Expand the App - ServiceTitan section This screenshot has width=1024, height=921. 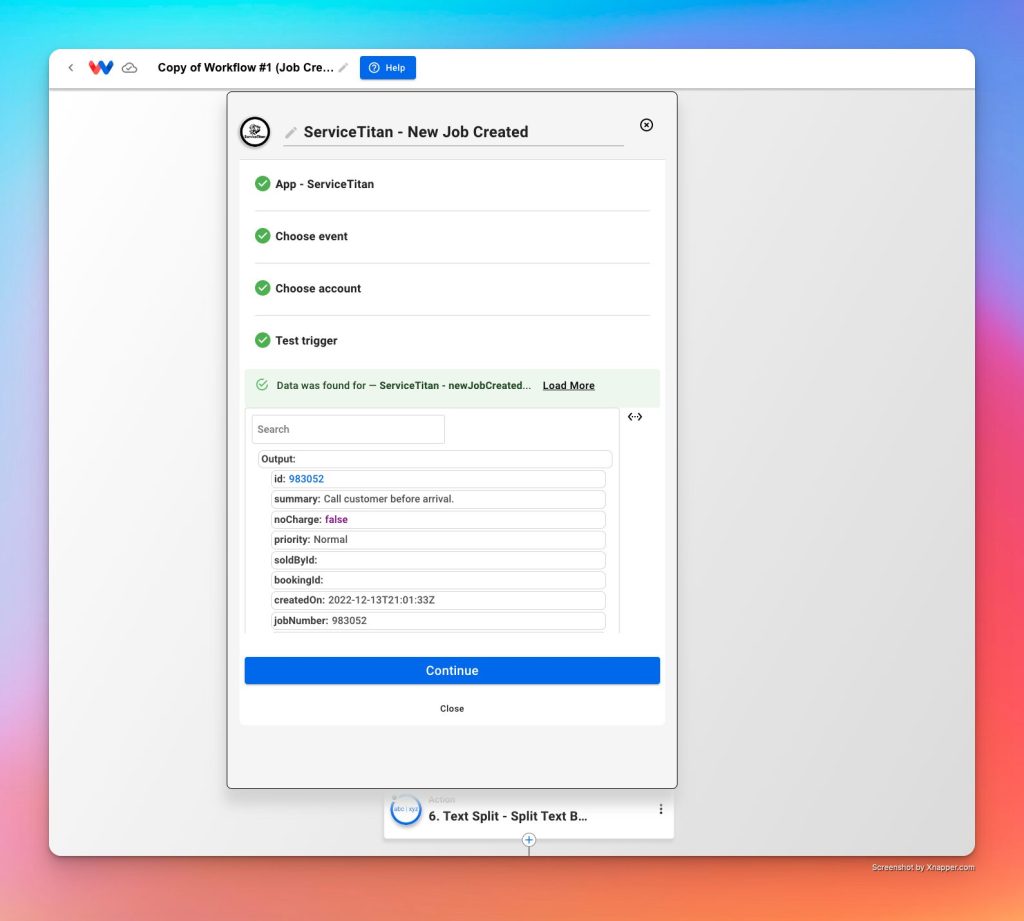point(452,184)
